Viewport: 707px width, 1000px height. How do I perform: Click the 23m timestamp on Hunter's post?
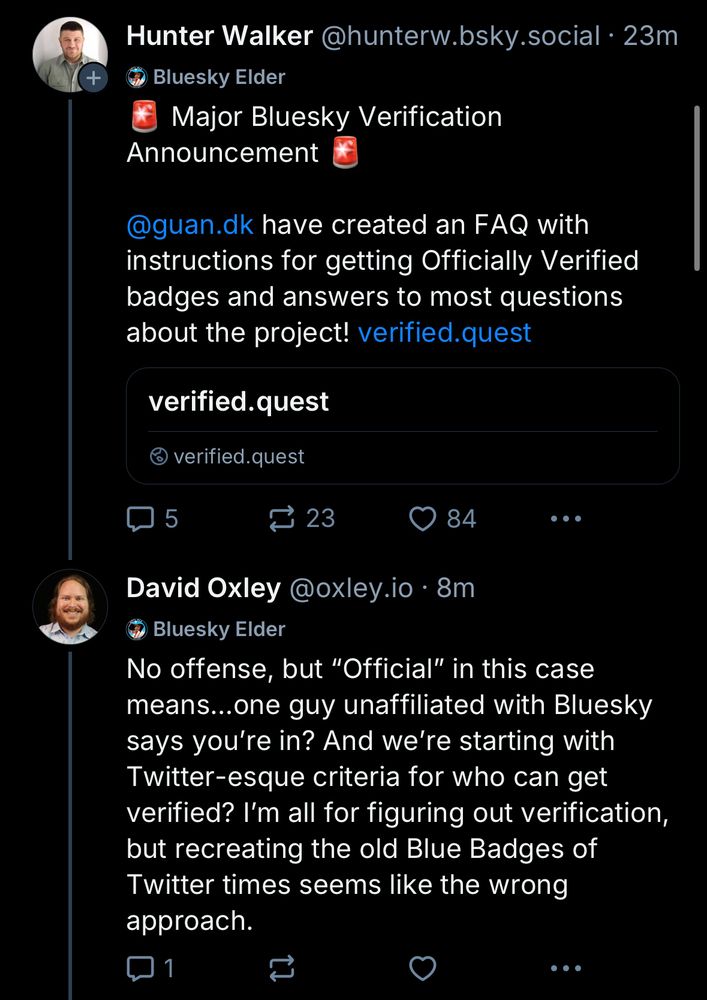(650, 37)
